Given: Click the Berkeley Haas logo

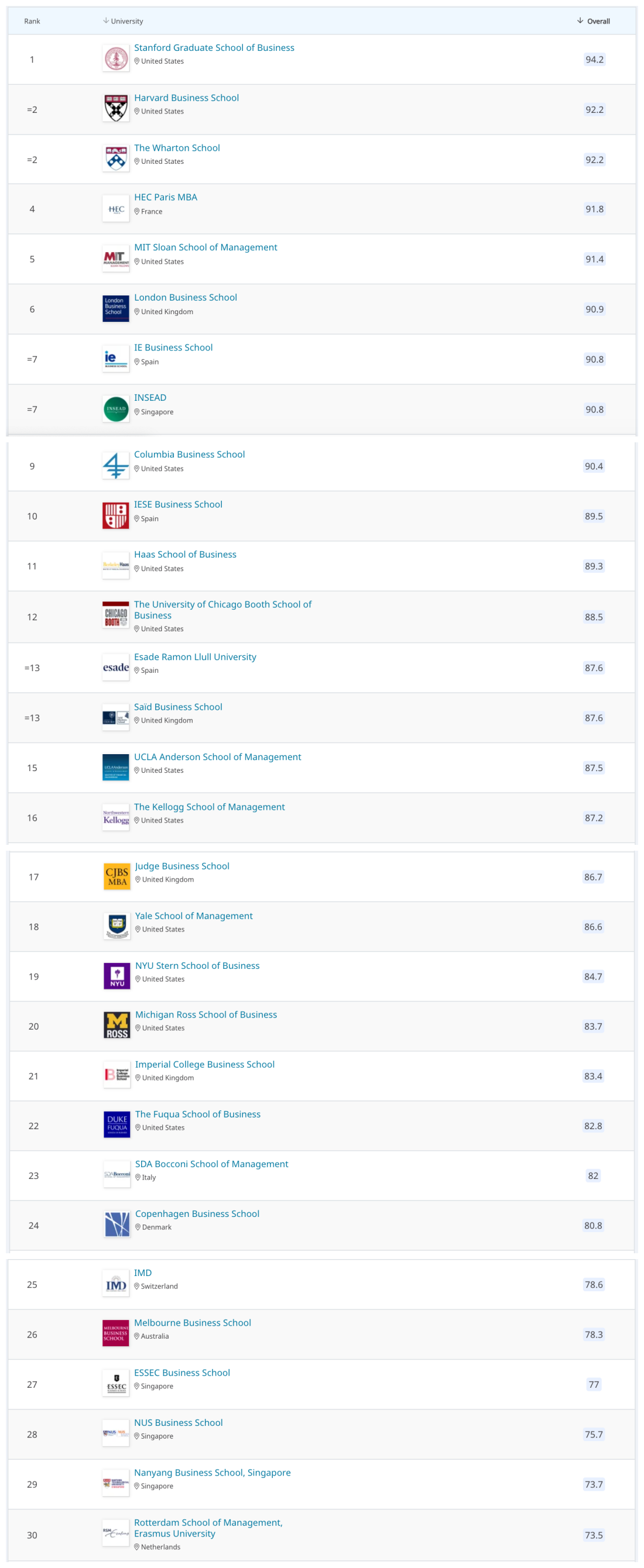Looking at the screenshot, I should point(116,566).
